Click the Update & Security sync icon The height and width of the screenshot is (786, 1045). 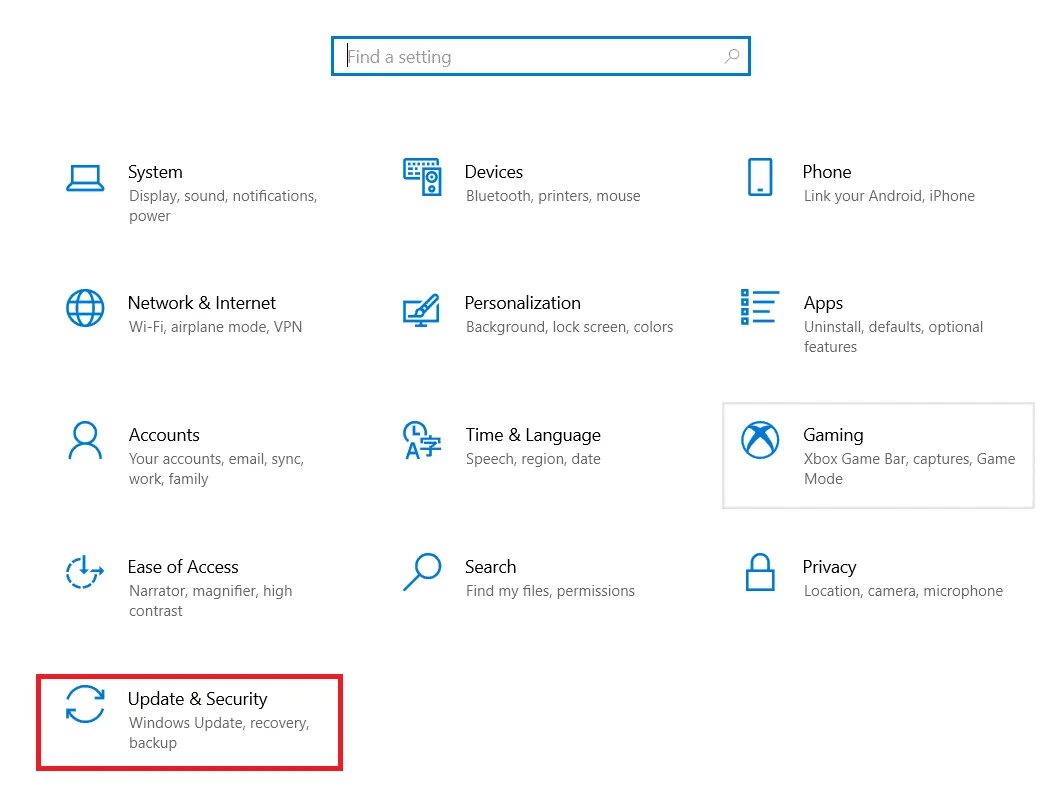pos(85,706)
